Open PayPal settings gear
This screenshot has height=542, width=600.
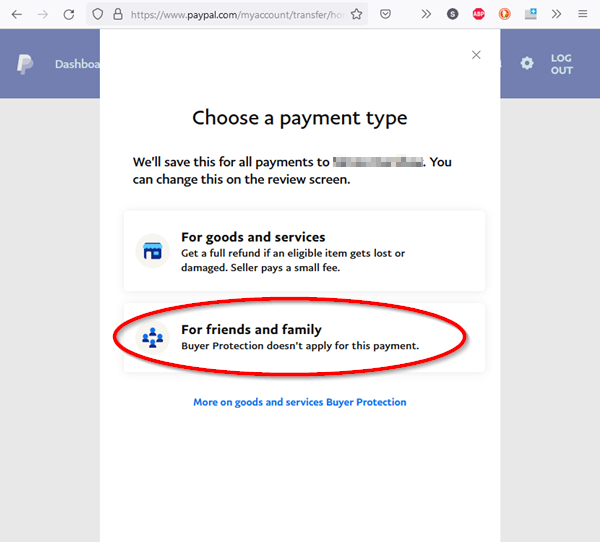527,63
